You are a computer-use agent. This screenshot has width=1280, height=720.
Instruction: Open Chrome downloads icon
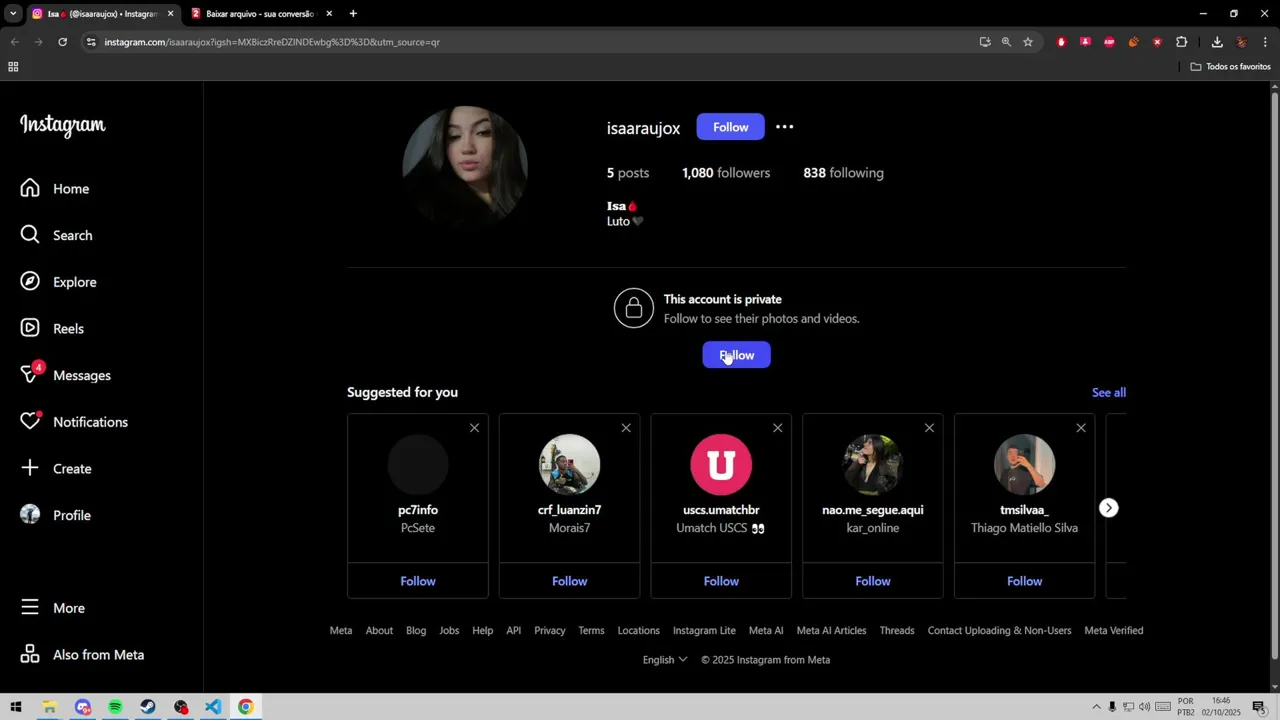[1217, 42]
